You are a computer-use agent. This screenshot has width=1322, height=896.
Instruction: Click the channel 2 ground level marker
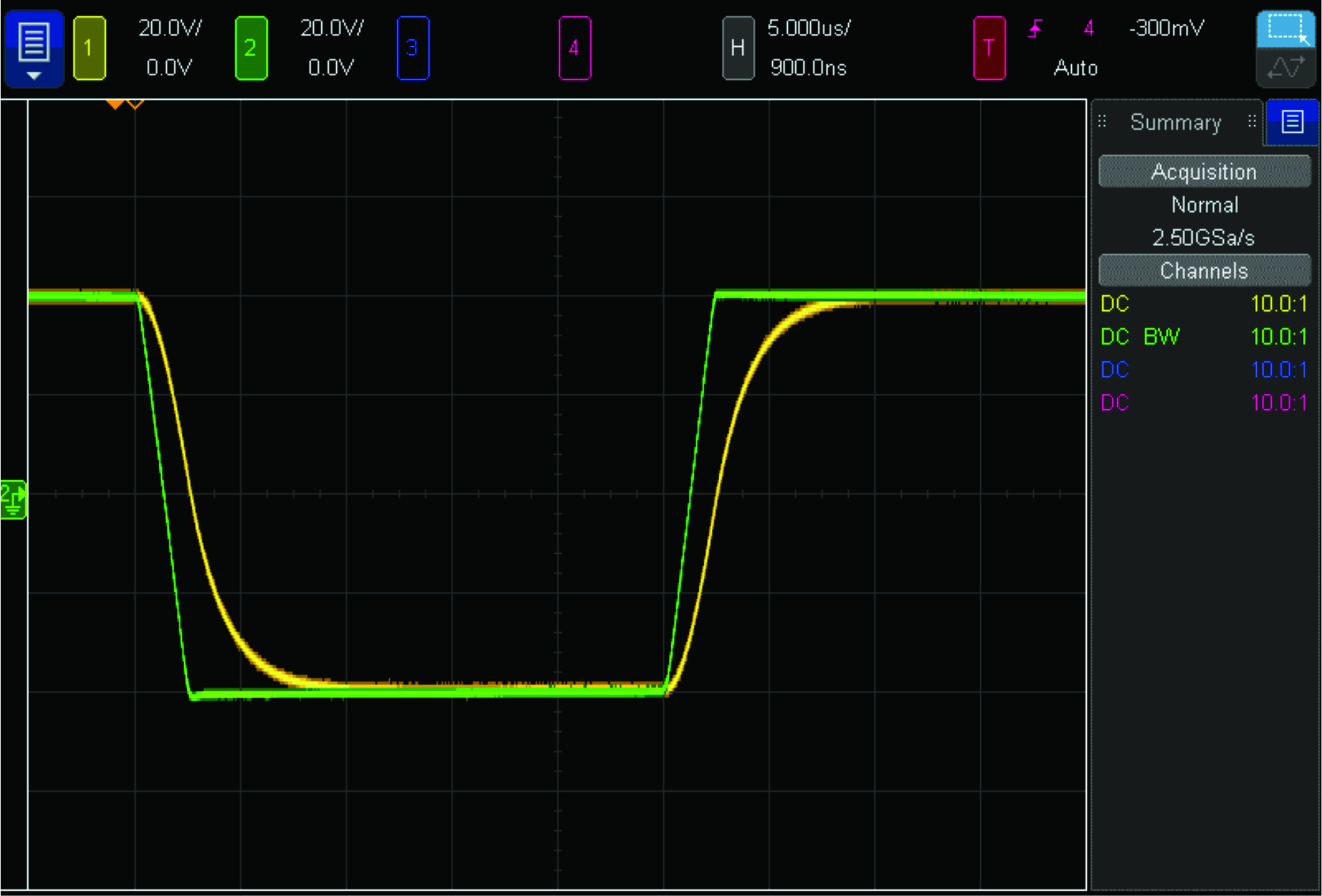pyautogui.click(x=13, y=500)
